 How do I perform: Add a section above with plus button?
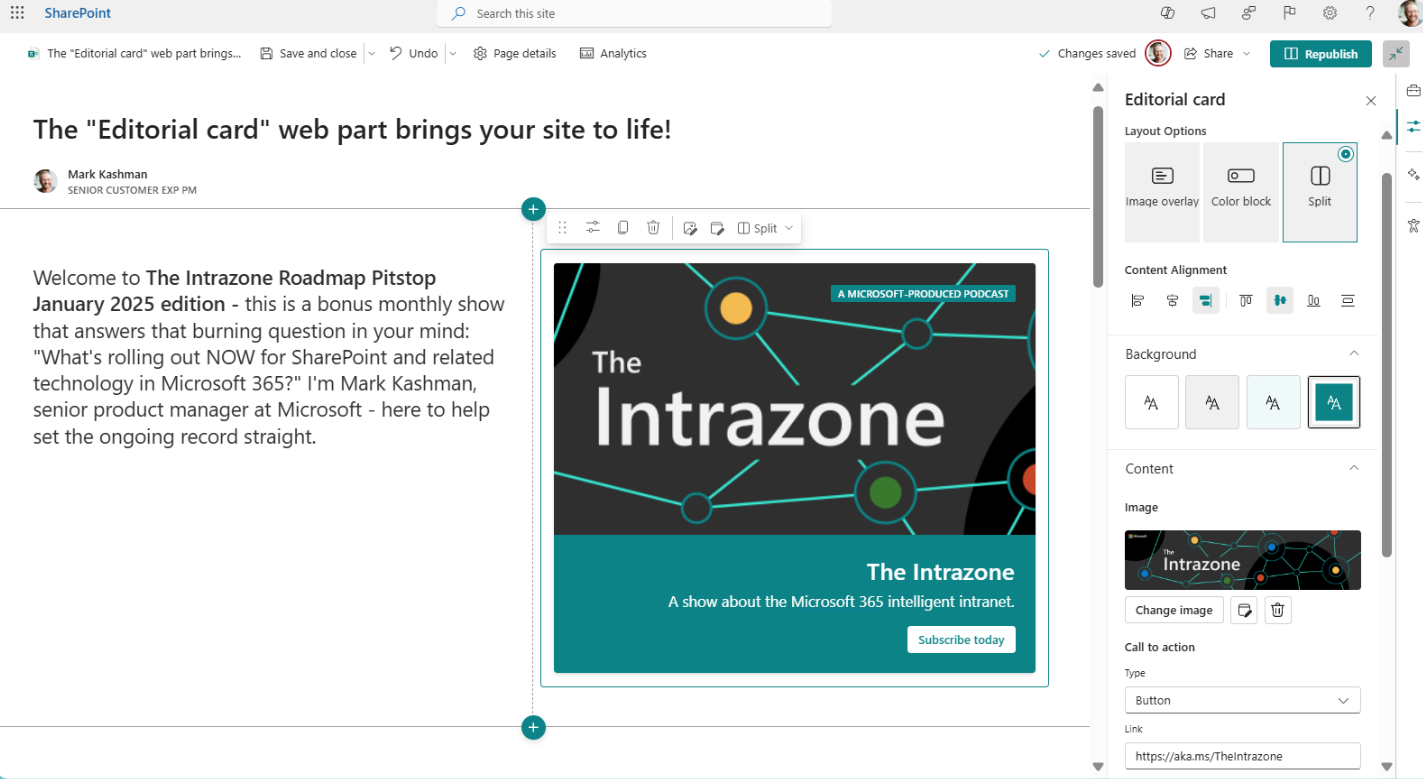click(533, 209)
